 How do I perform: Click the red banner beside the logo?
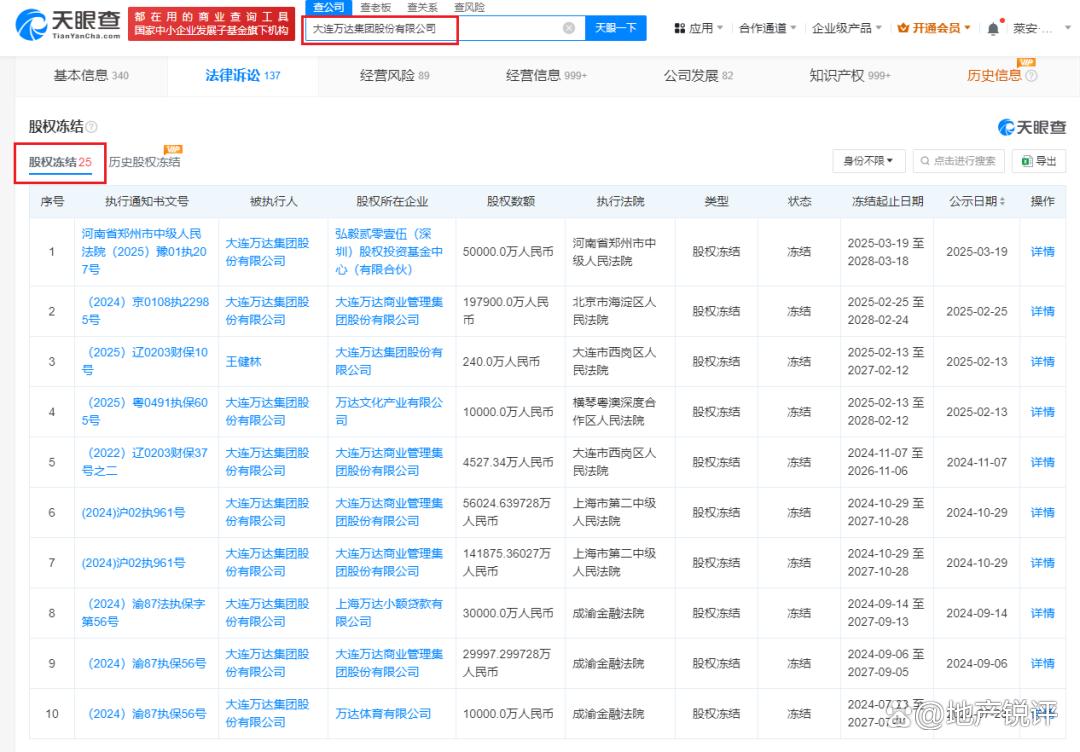(211, 24)
